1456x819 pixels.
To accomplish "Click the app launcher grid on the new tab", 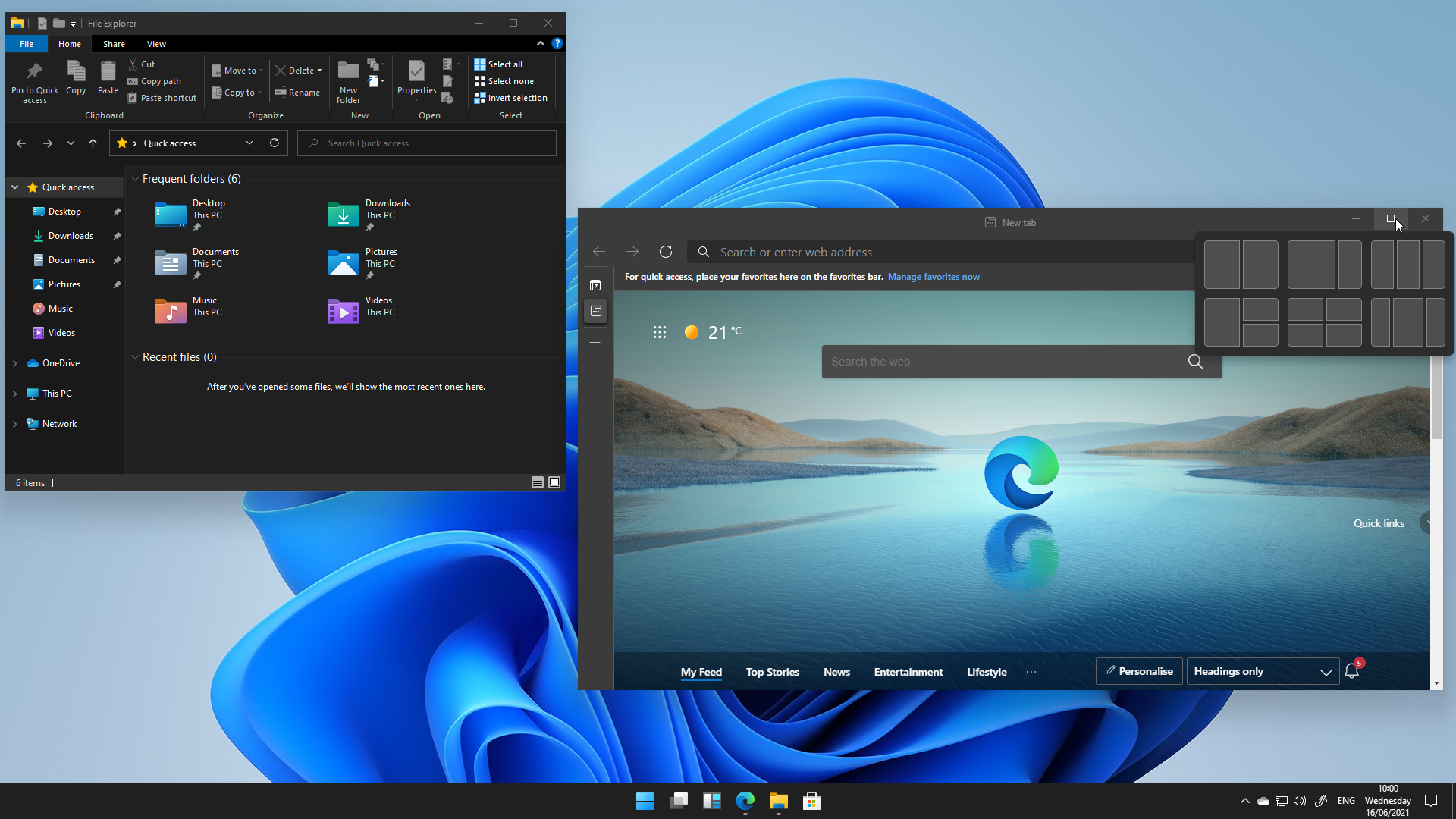I will click(659, 332).
